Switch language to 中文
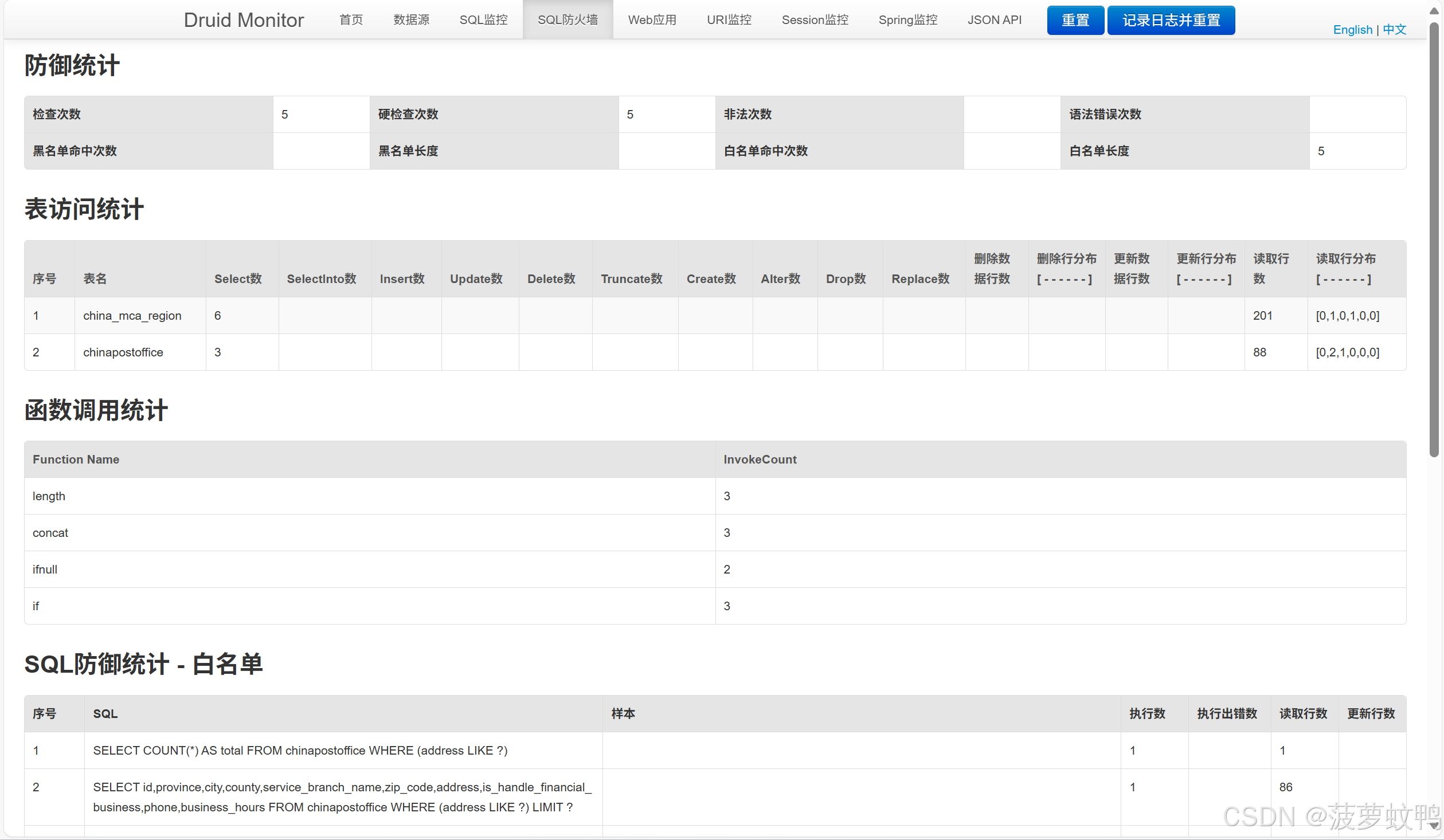1444x840 pixels. tap(1394, 30)
